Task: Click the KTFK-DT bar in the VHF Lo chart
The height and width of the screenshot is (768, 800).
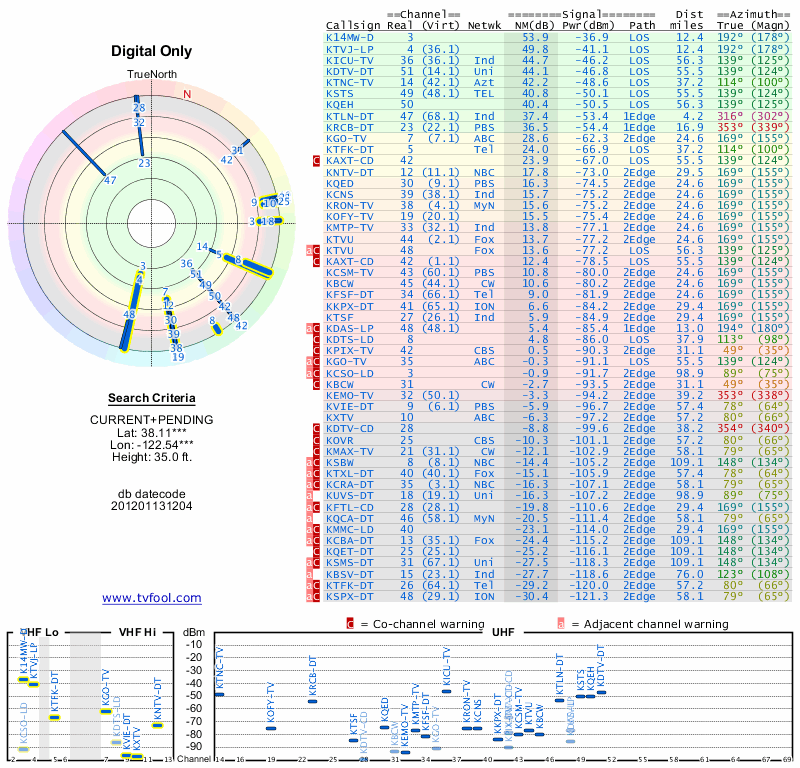Action: click(55, 717)
